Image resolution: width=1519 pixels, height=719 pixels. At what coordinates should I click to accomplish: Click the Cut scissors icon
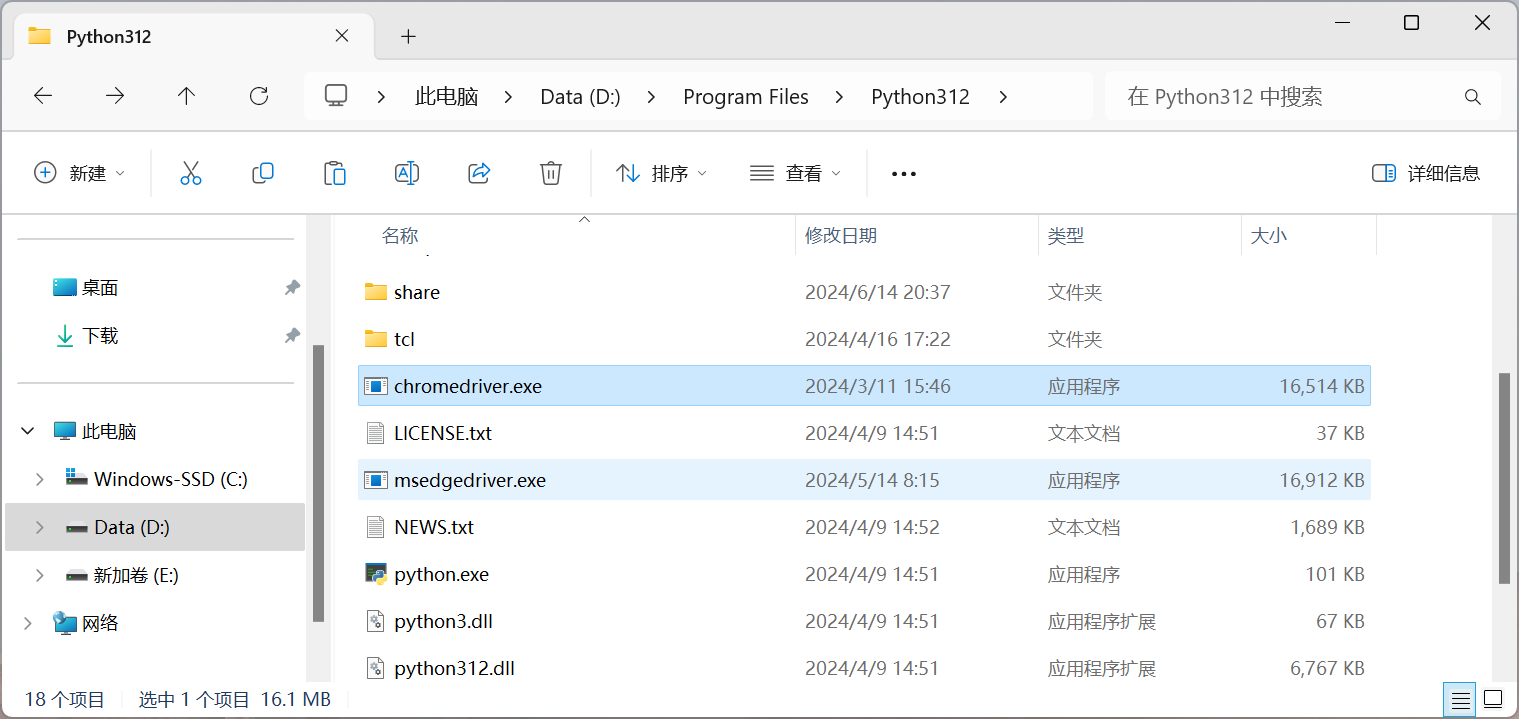191,173
